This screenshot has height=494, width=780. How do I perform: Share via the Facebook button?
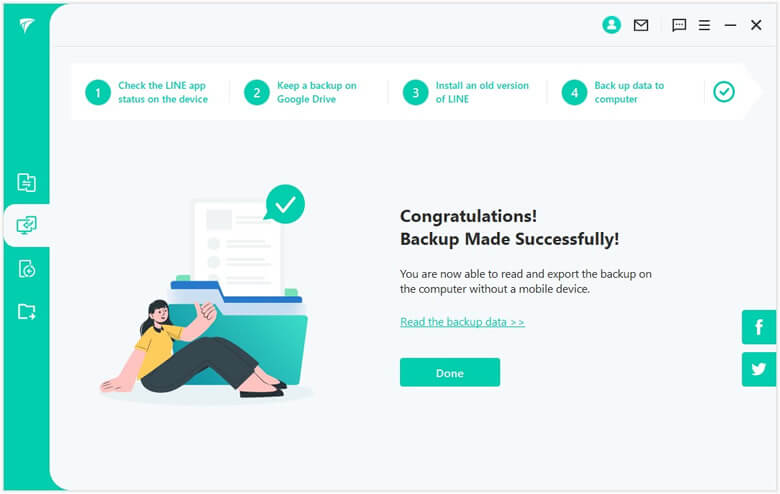[759, 327]
